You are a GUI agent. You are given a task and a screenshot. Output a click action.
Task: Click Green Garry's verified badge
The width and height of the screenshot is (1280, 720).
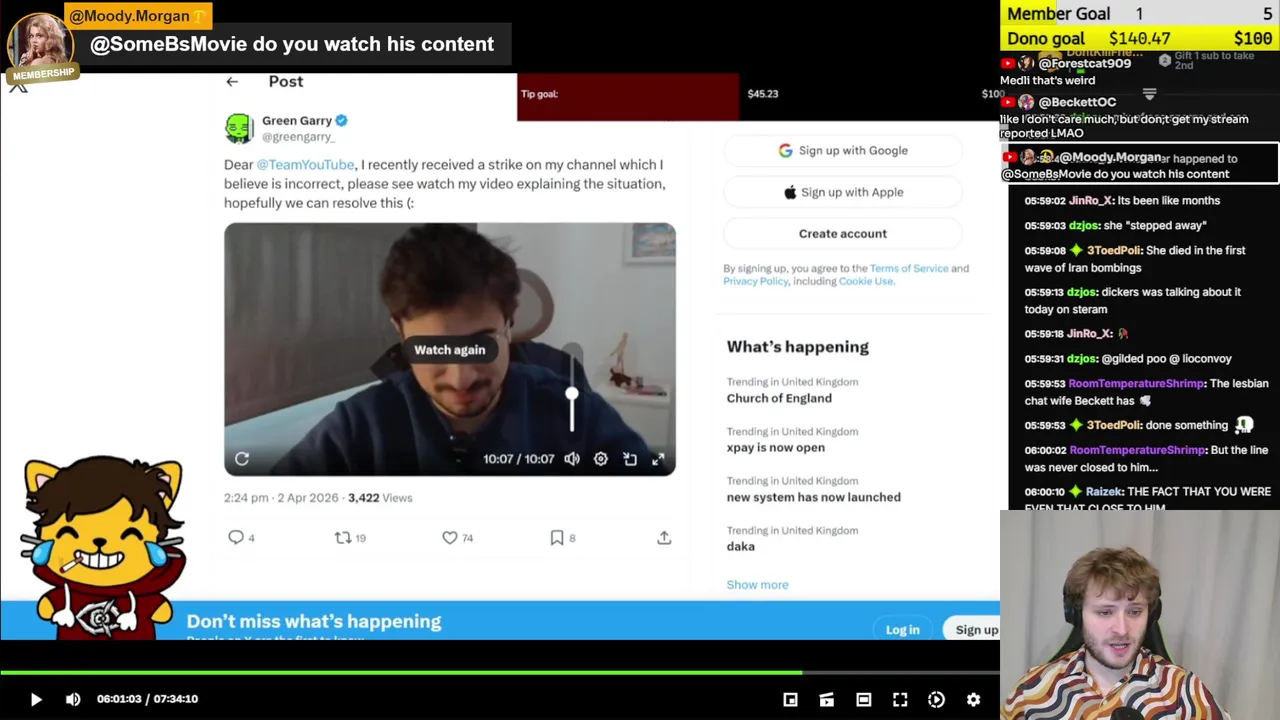pyautogui.click(x=341, y=120)
